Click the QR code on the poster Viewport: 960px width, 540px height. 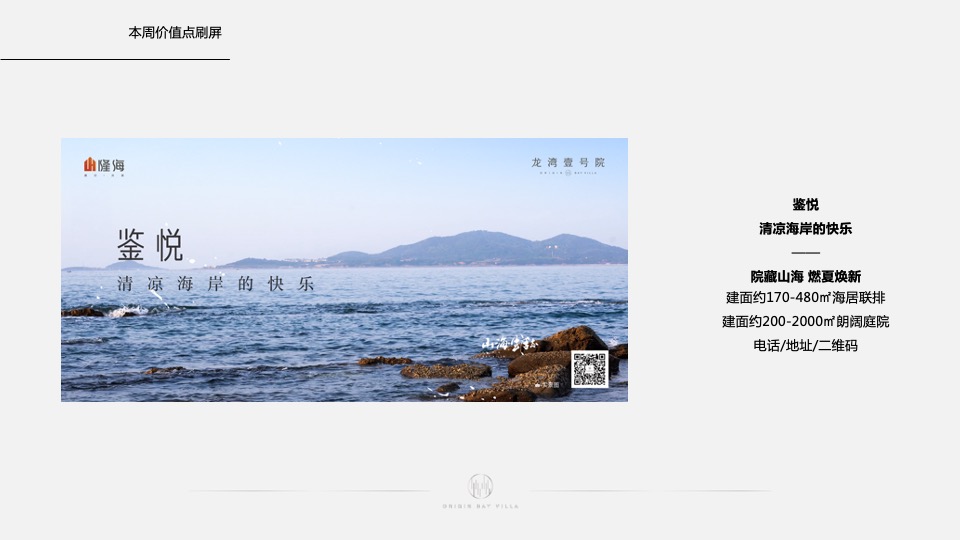pyautogui.click(x=590, y=369)
